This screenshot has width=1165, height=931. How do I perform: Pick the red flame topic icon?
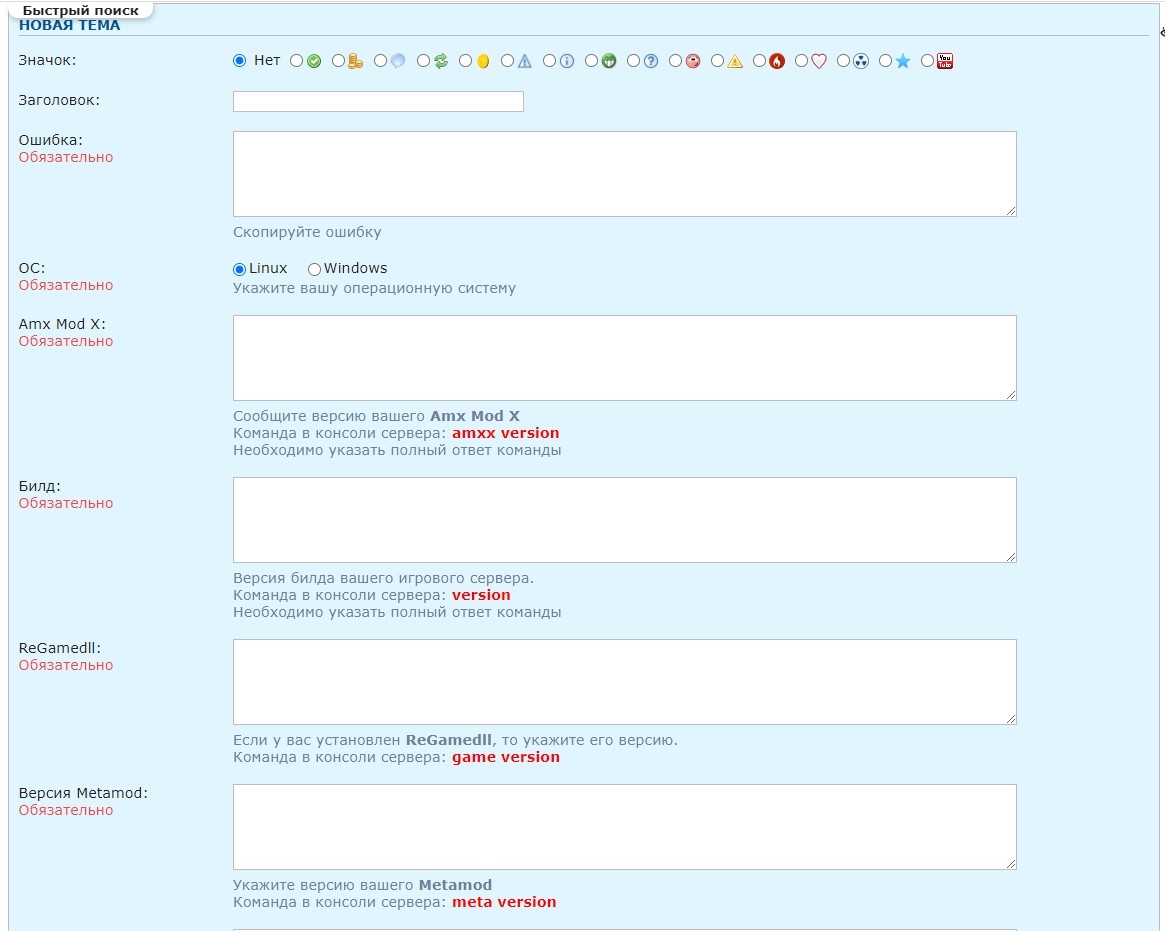tap(759, 61)
